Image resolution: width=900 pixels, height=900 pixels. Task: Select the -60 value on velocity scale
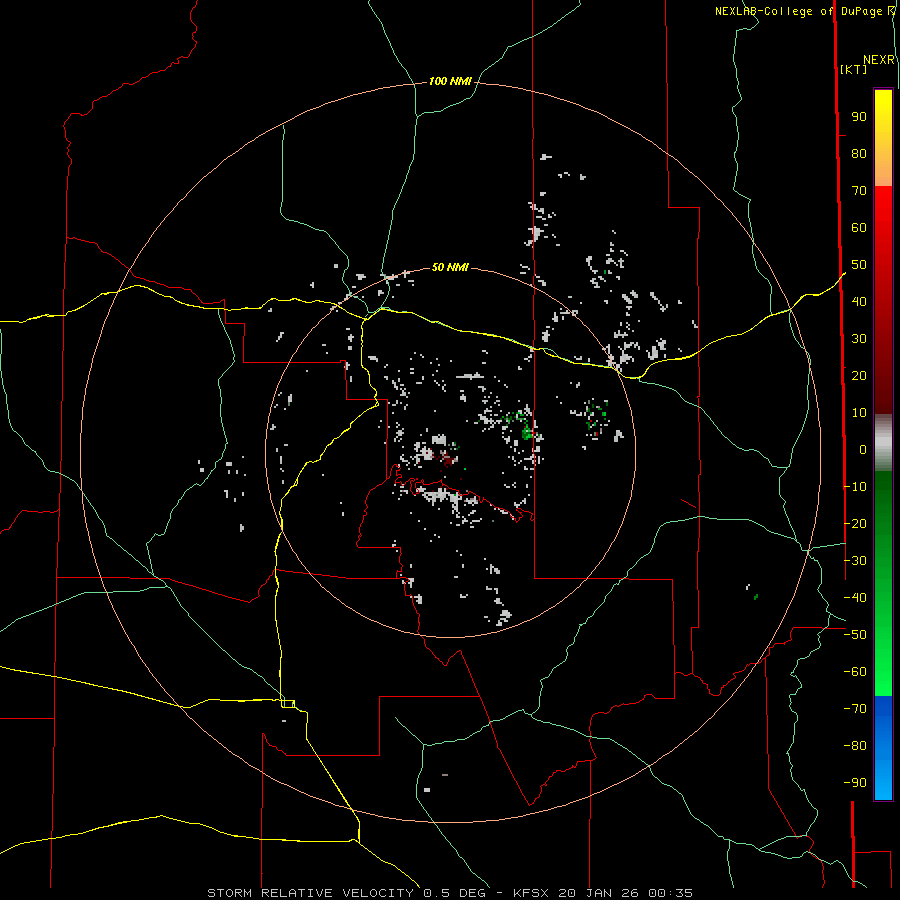pyautogui.click(x=855, y=672)
